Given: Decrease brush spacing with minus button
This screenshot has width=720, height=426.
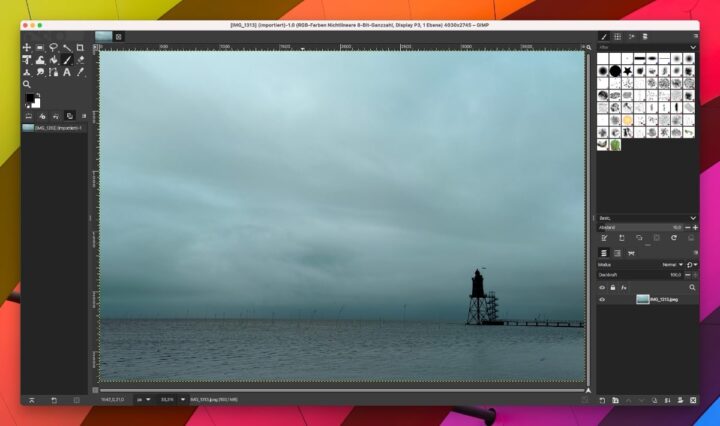Looking at the screenshot, I should coord(687,228).
